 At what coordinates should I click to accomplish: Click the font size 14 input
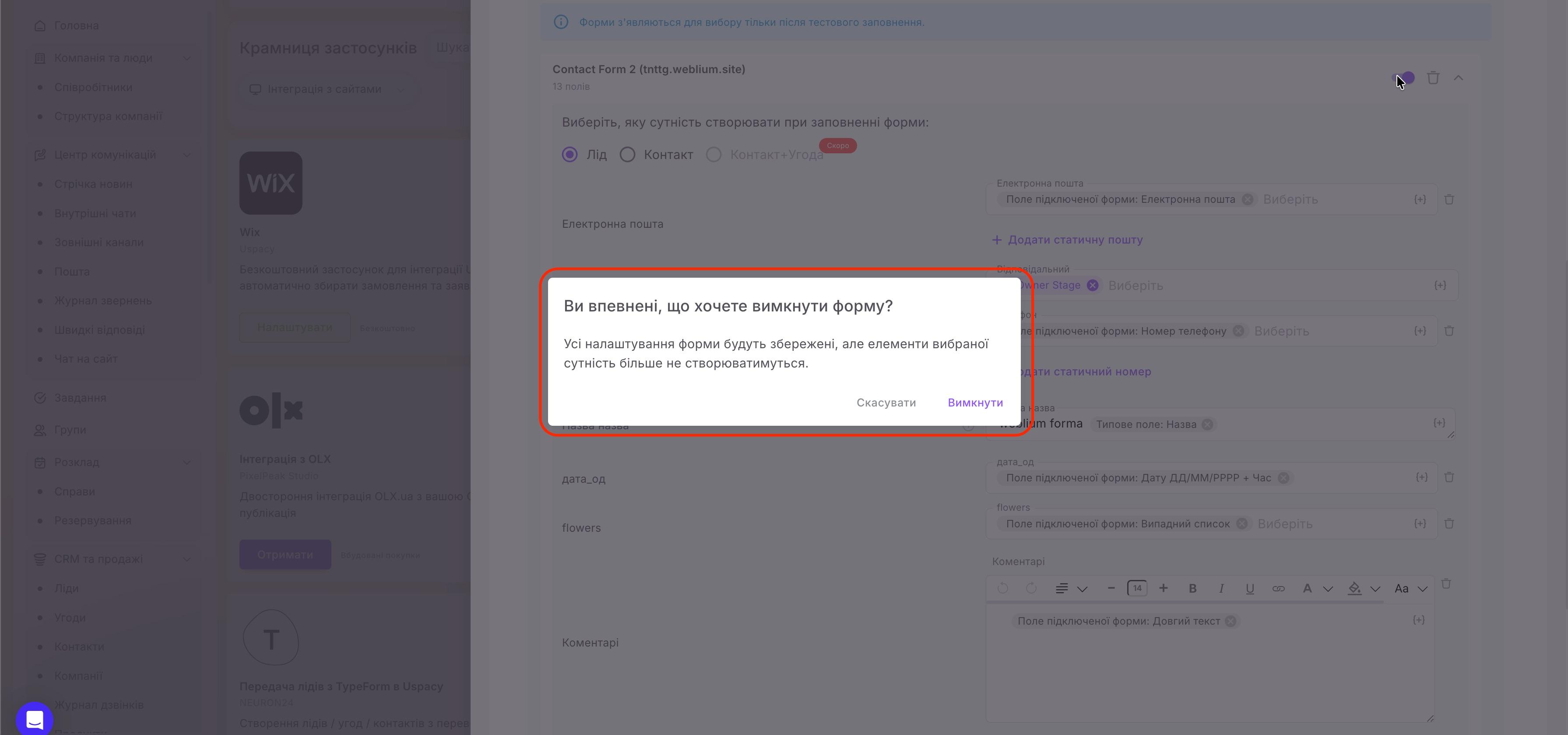point(1137,588)
